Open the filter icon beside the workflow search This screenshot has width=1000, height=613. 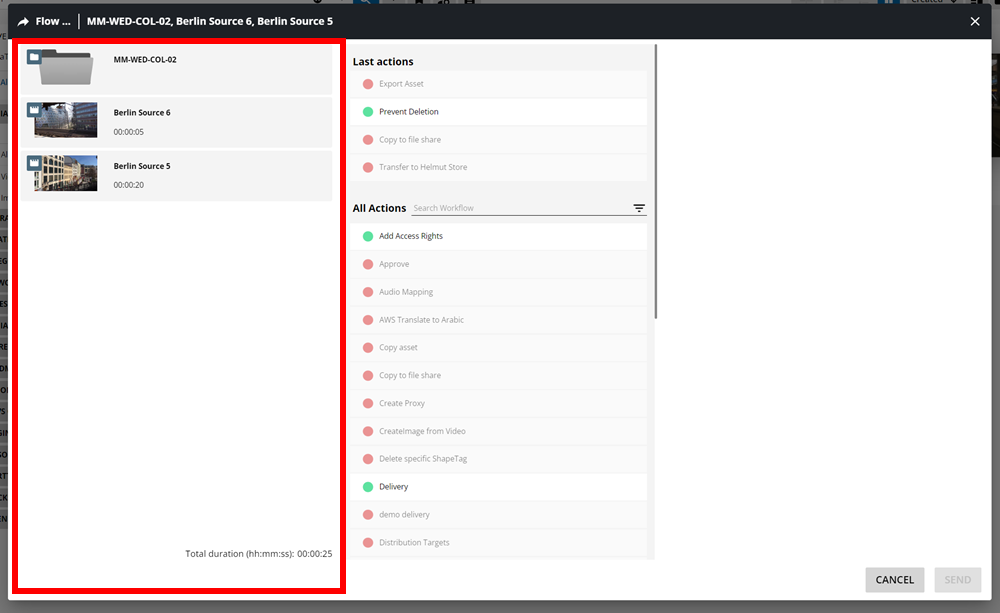click(639, 208)
